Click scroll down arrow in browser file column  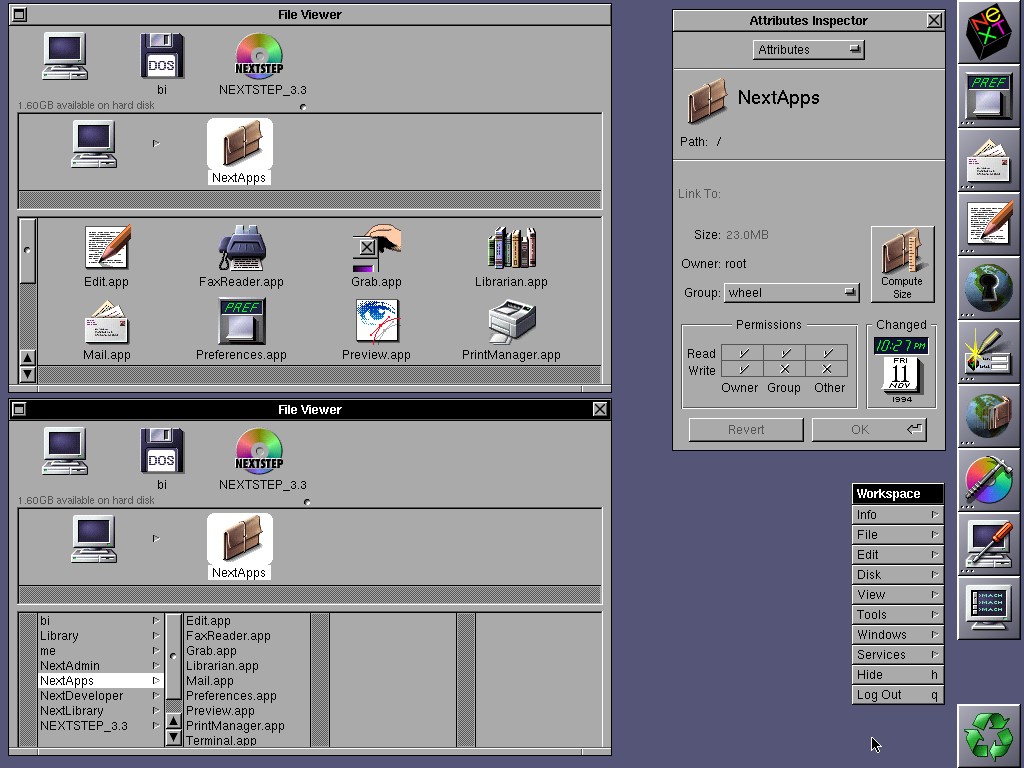pos(173,738)
